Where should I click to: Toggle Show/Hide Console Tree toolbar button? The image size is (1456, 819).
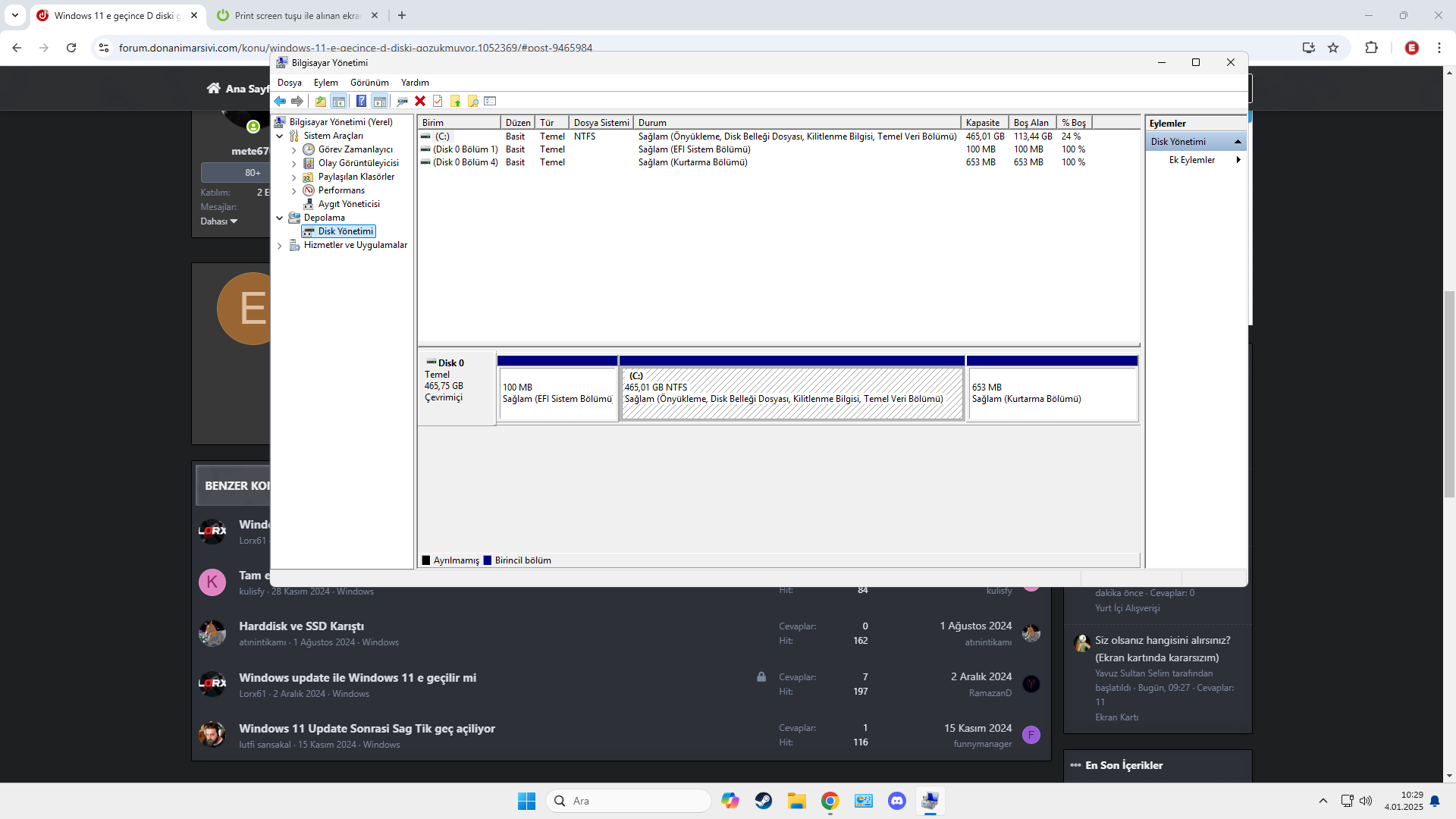pyautogui.click(x=339, y=101)
